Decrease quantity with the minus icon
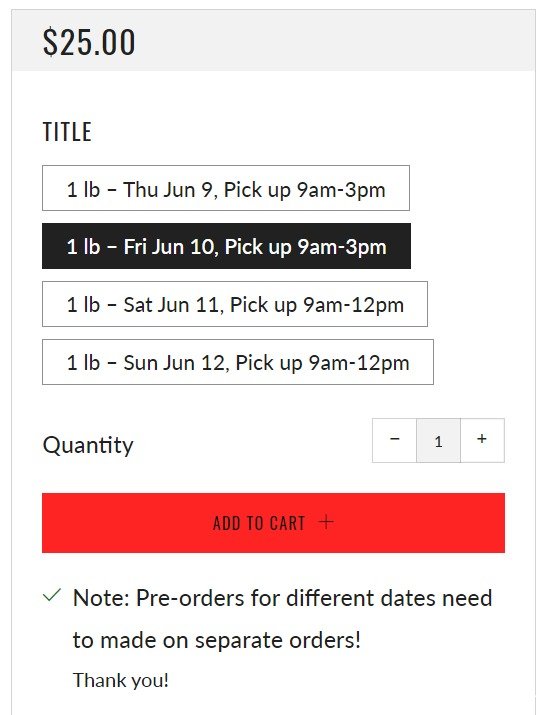The height and width of the screenshot is (715, 544). pos(394,440)
